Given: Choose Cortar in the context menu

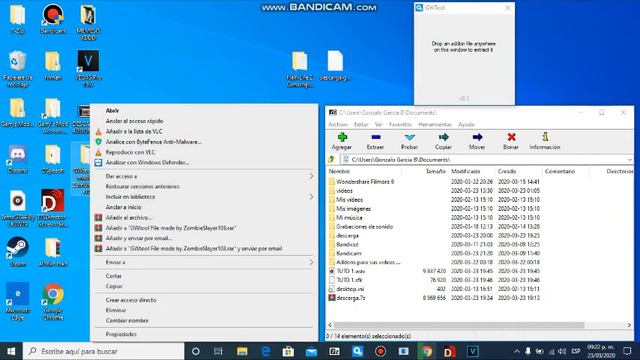Looking at the screenshot, I should point(204,276).
